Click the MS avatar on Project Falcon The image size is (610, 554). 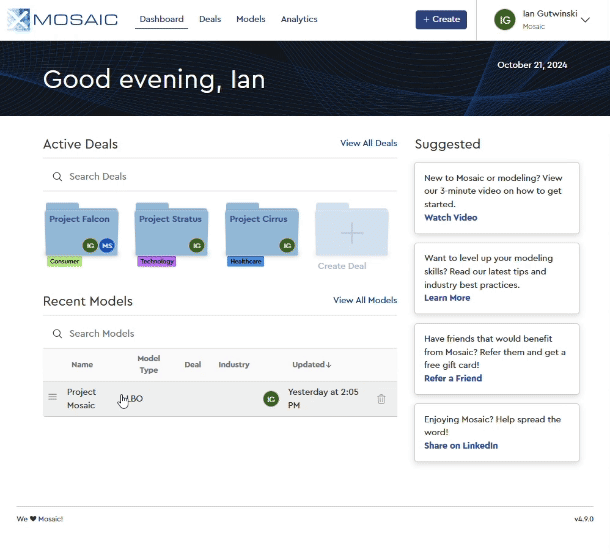pos(107,245)
